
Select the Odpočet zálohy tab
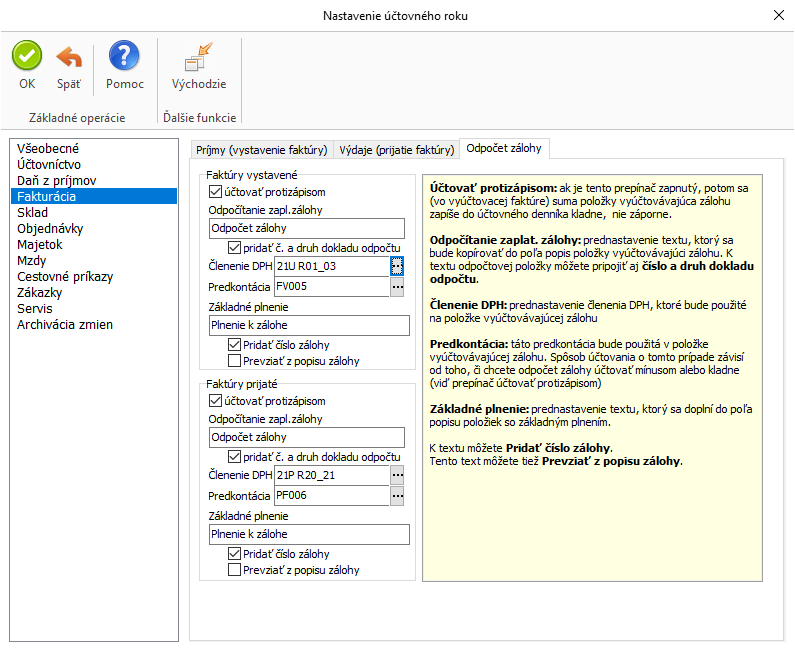(x=504, y=148)
